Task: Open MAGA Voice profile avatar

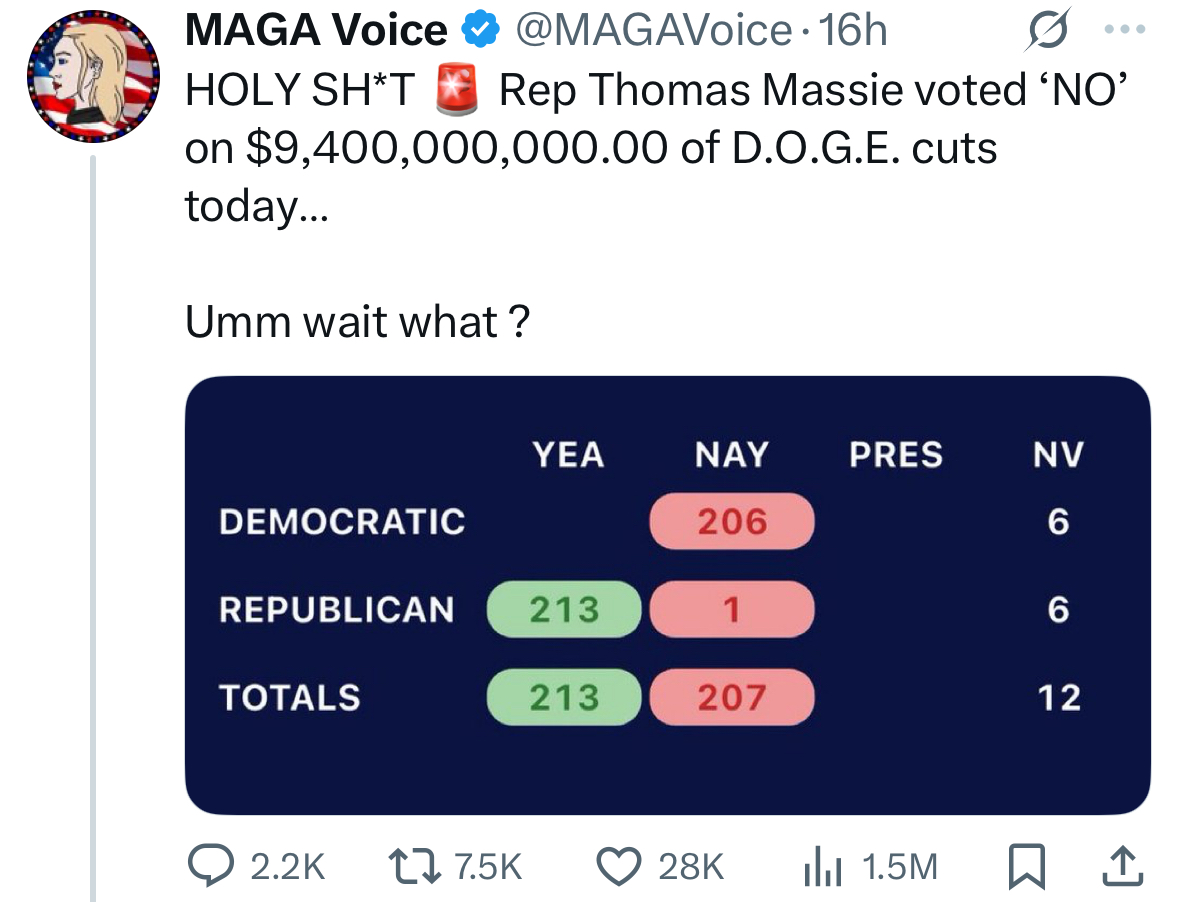Action: [x=93, y=76]
